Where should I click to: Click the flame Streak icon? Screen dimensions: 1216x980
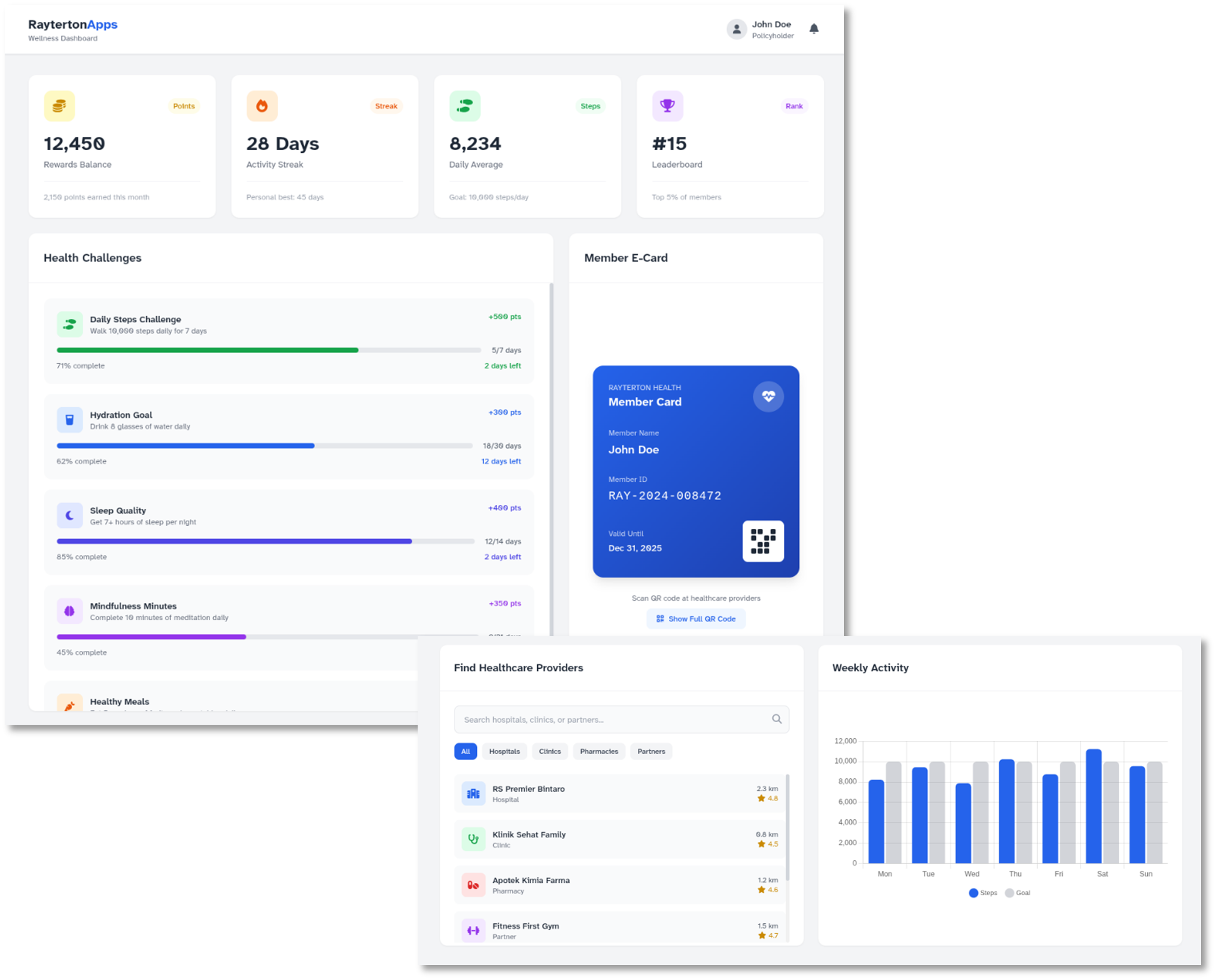[x=262, y=106]
